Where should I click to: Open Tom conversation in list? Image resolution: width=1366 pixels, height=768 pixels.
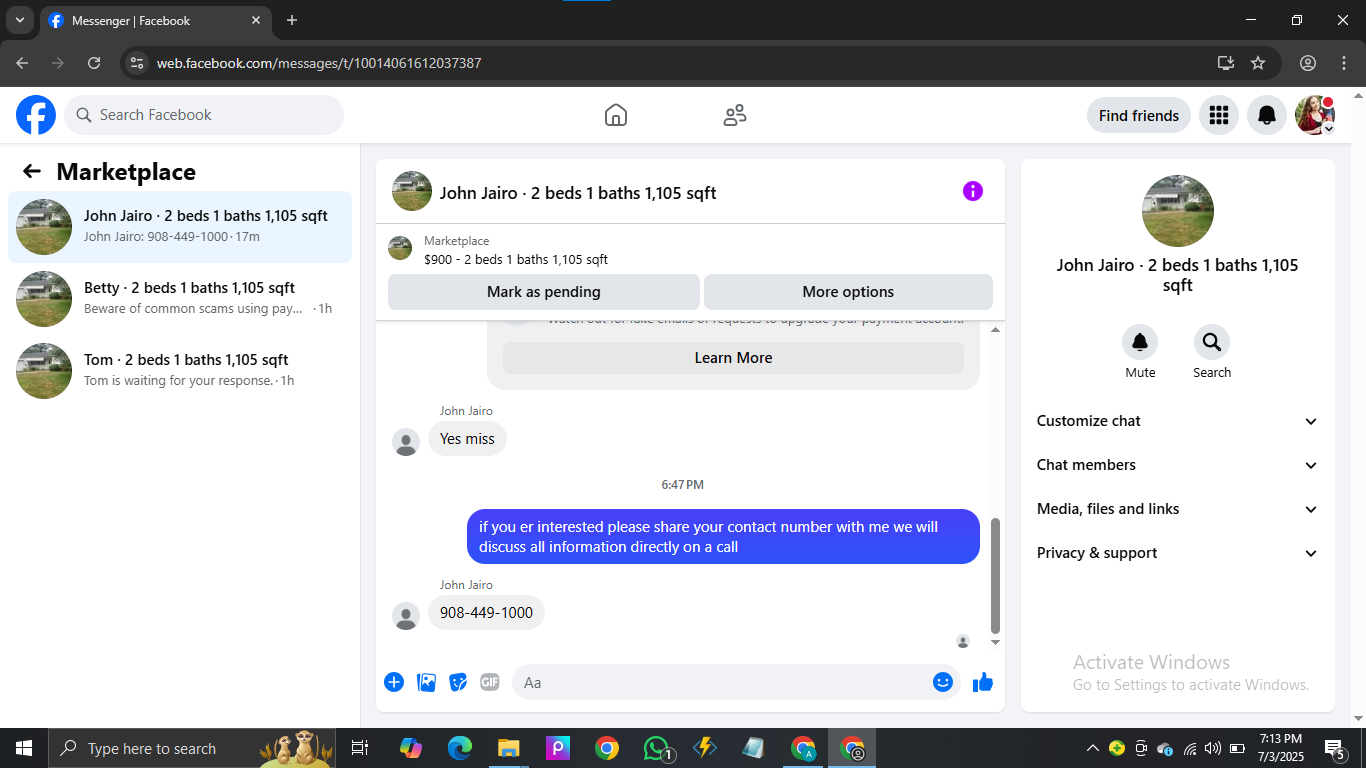tap(180, 371)
